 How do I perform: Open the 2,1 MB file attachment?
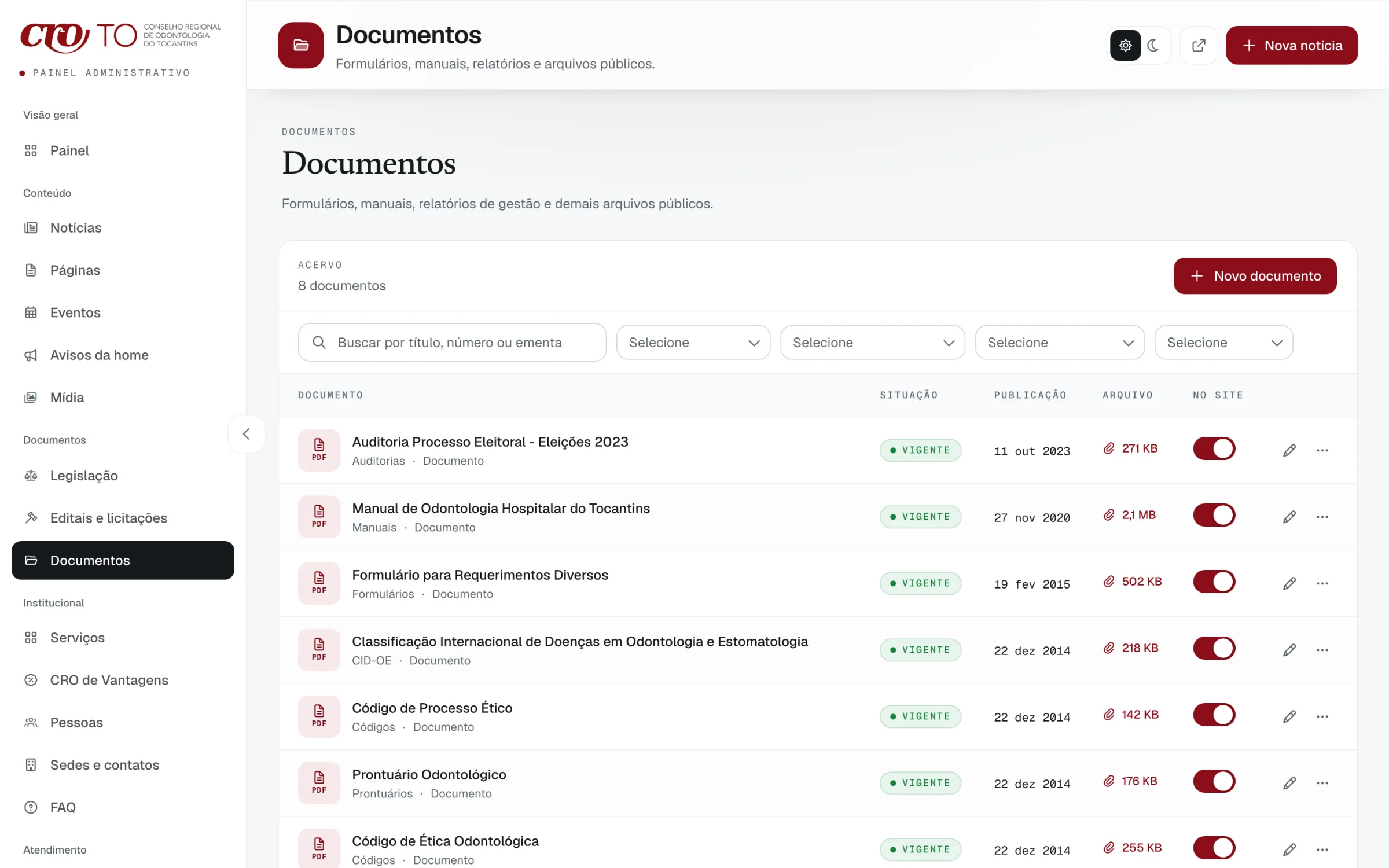pyautogui.click(x=1129, y=515)
